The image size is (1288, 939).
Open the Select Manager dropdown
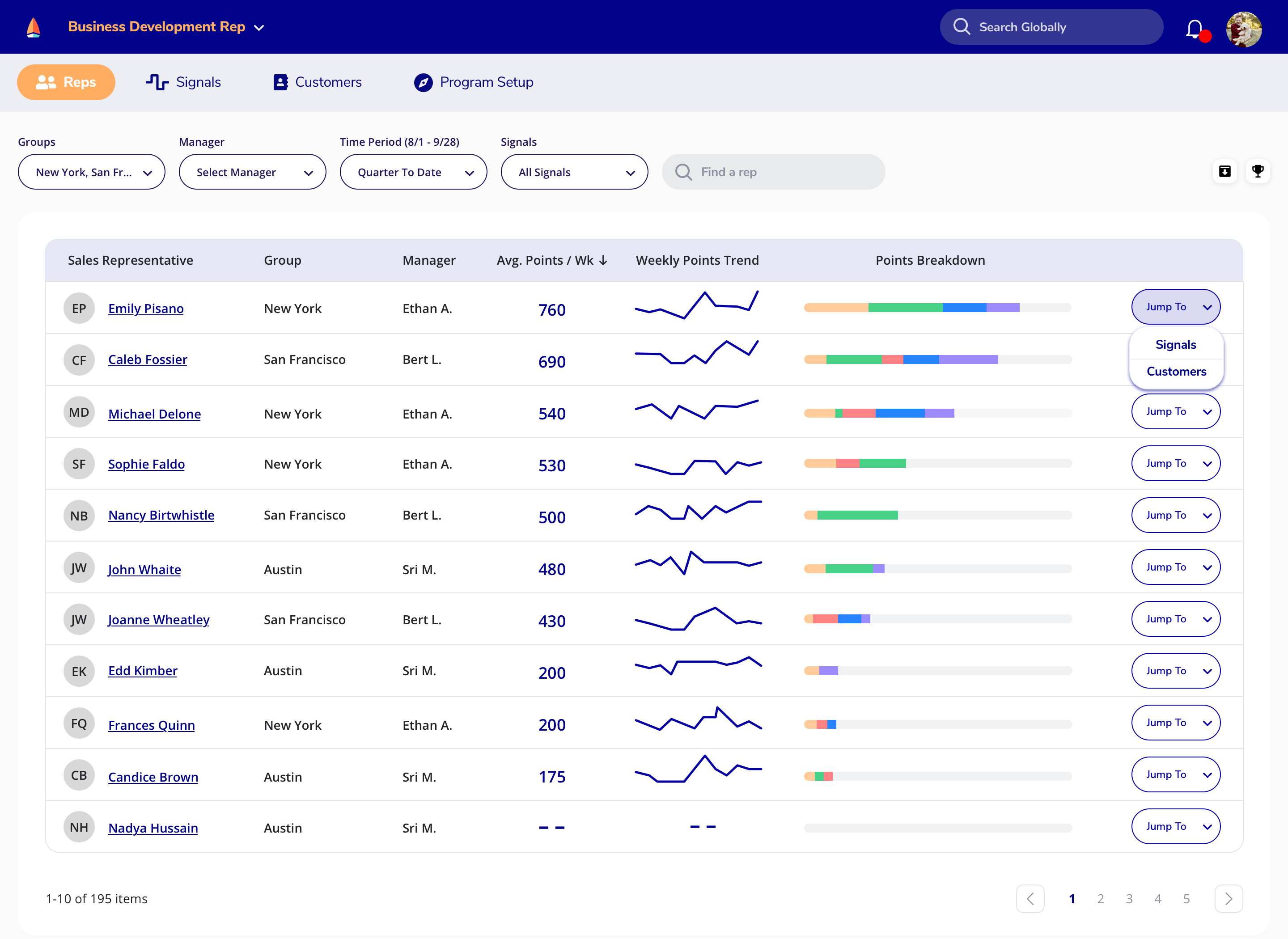[x=252, y=172]
